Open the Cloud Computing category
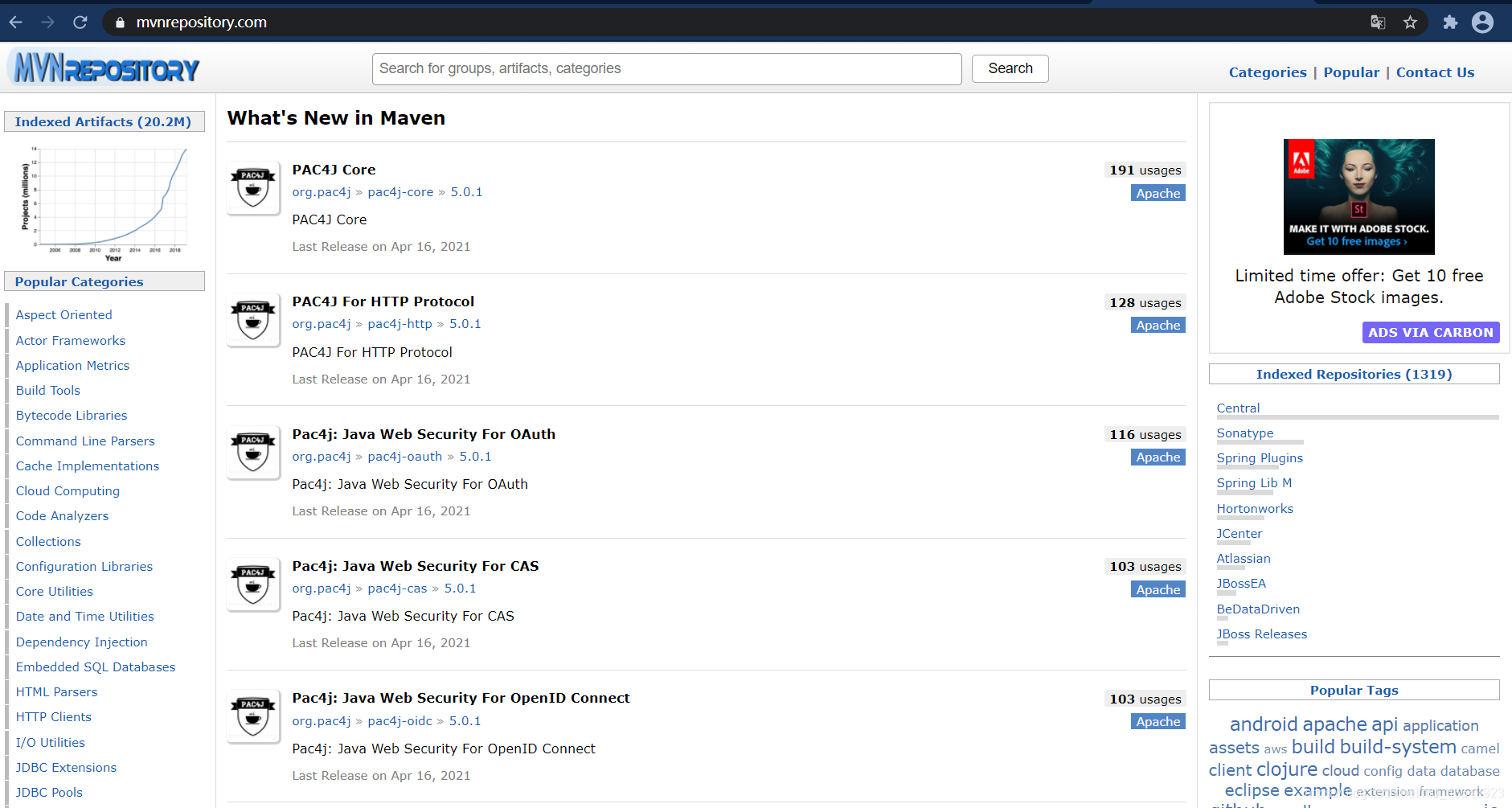The width and height of the screenshot is (1512, 808). [68, 491]
